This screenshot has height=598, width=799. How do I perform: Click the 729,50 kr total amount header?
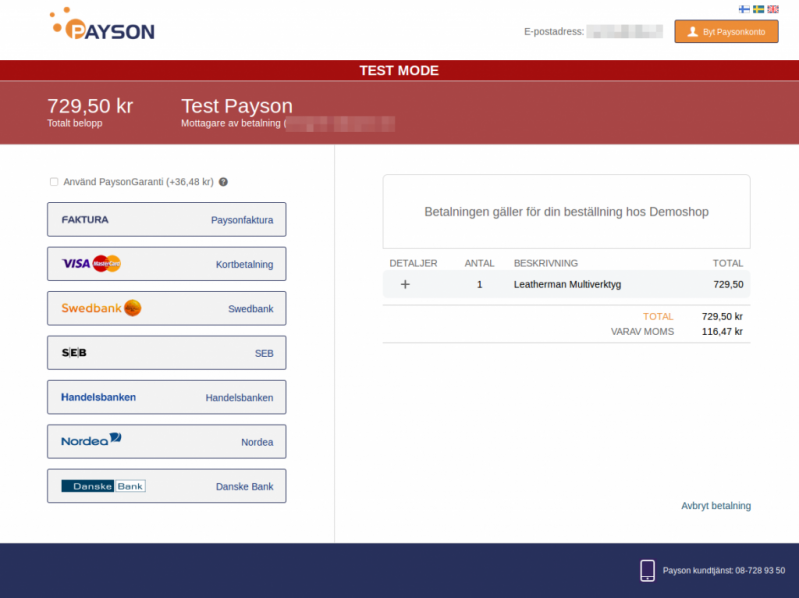90,106
